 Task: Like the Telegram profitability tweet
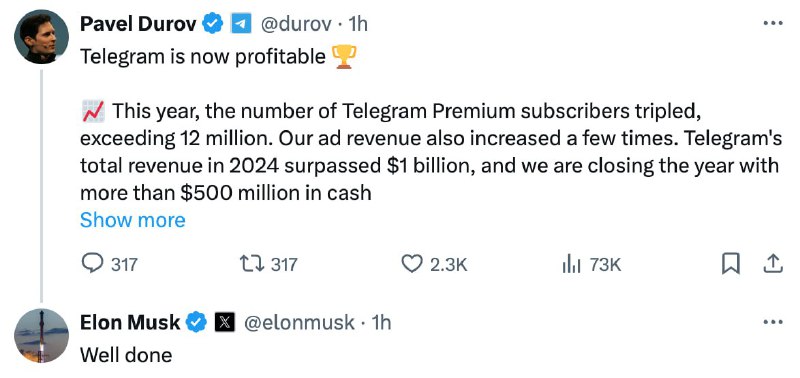[412, 264]
